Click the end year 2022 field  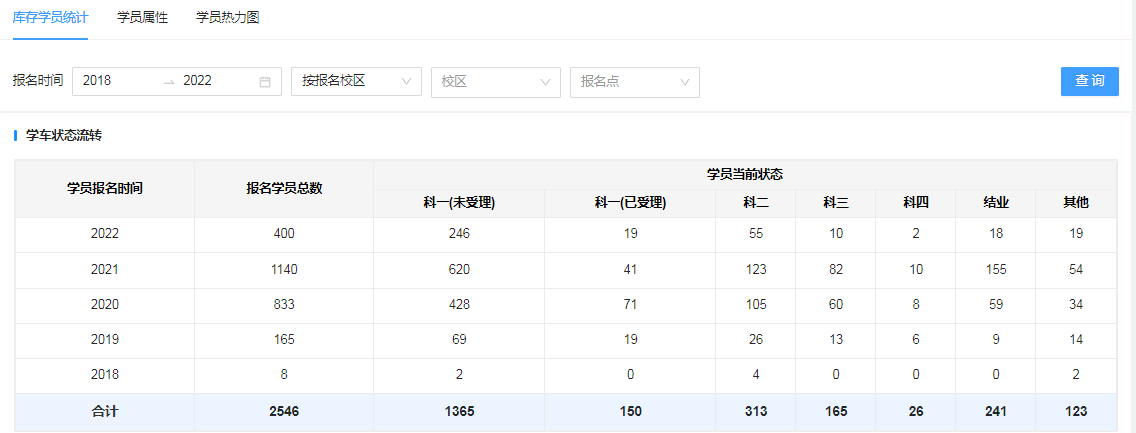click(x=216, y=81)
